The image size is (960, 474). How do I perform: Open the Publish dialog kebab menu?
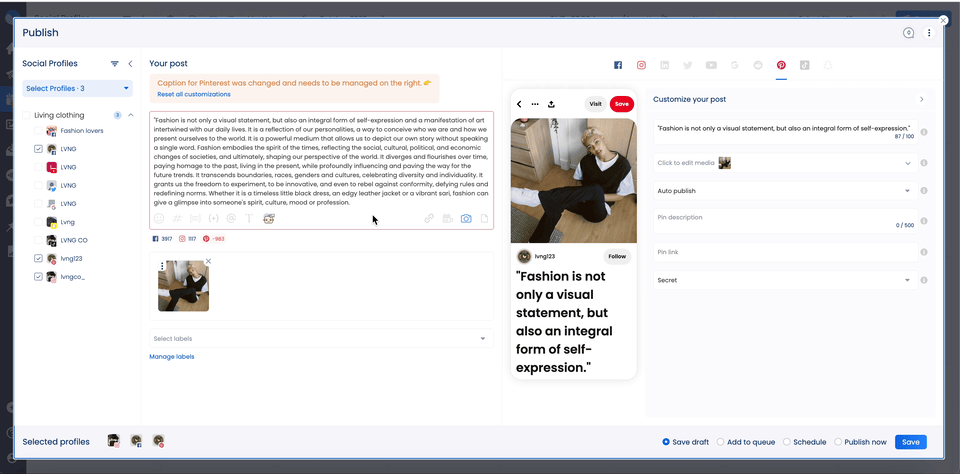(x=929, y=33)
